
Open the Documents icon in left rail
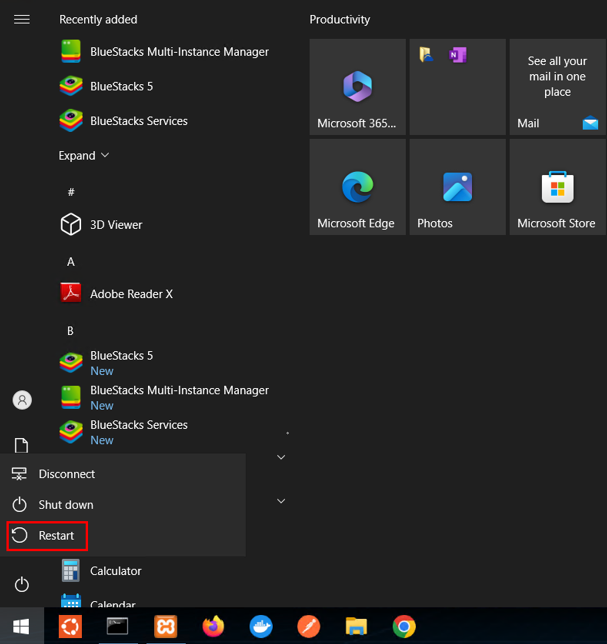coord(22,445)
